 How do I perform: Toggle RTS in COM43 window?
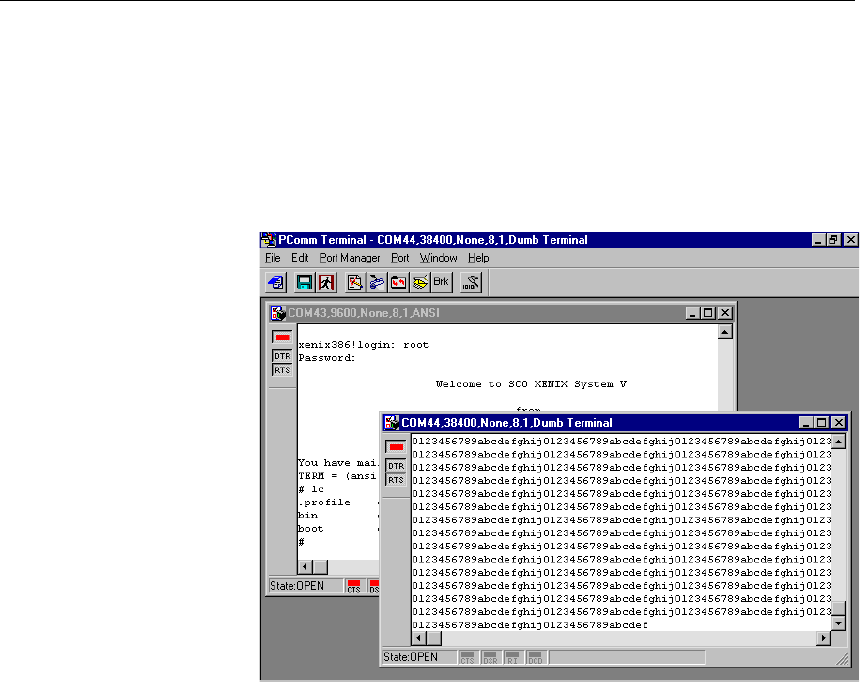tap(282, 370)
